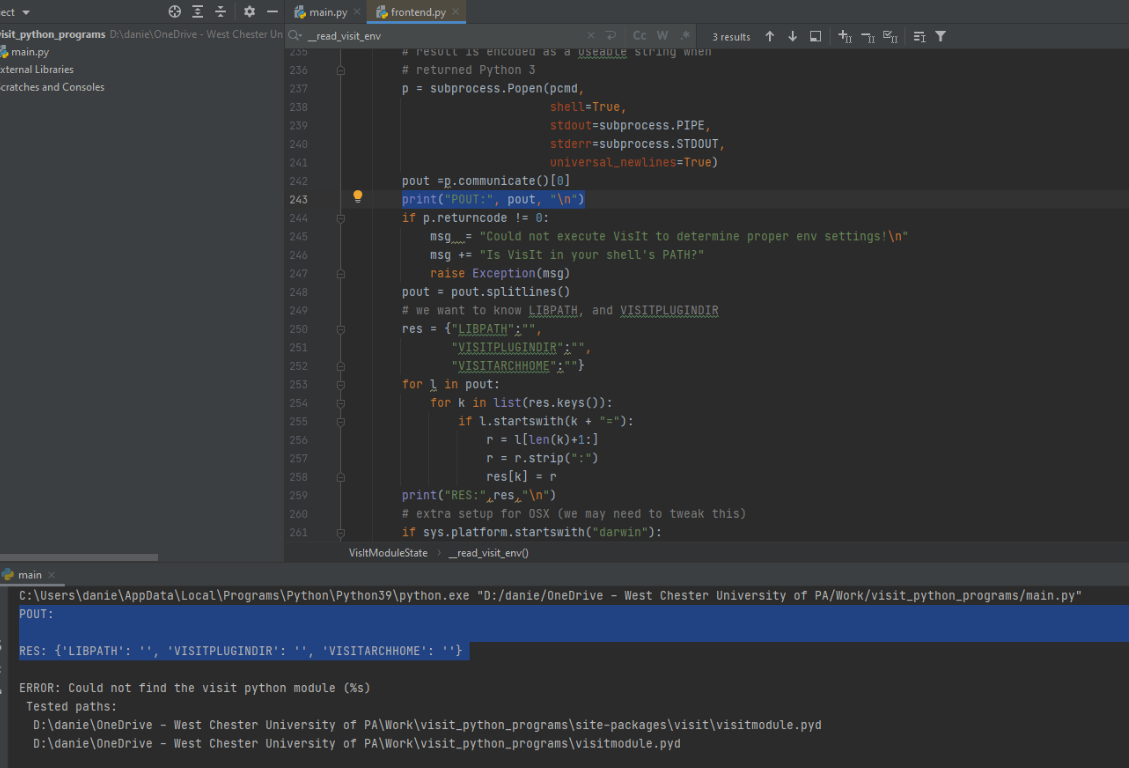Screen dimensions: 1129x768
Task: Add selection for next occurrence
Action: [x=845, y=36]
